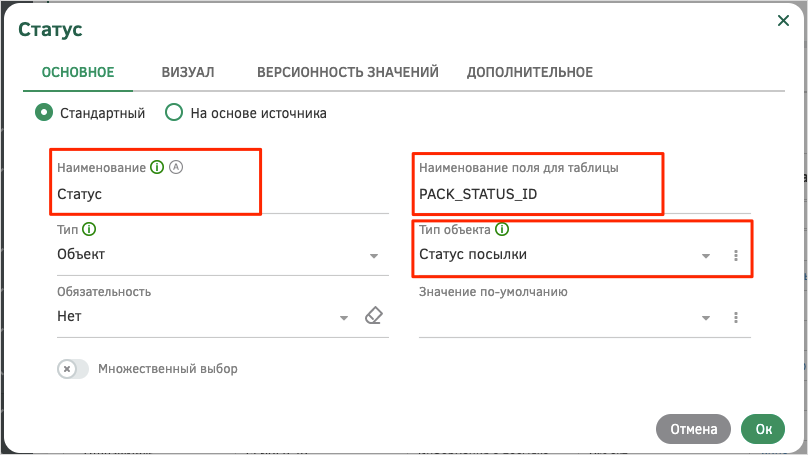The width and height of the screenshot is (808, 455).
Task: Open the Значение по-умолчанию dropdown arrow
Action: pyautogui.click(x=706, y=318)
